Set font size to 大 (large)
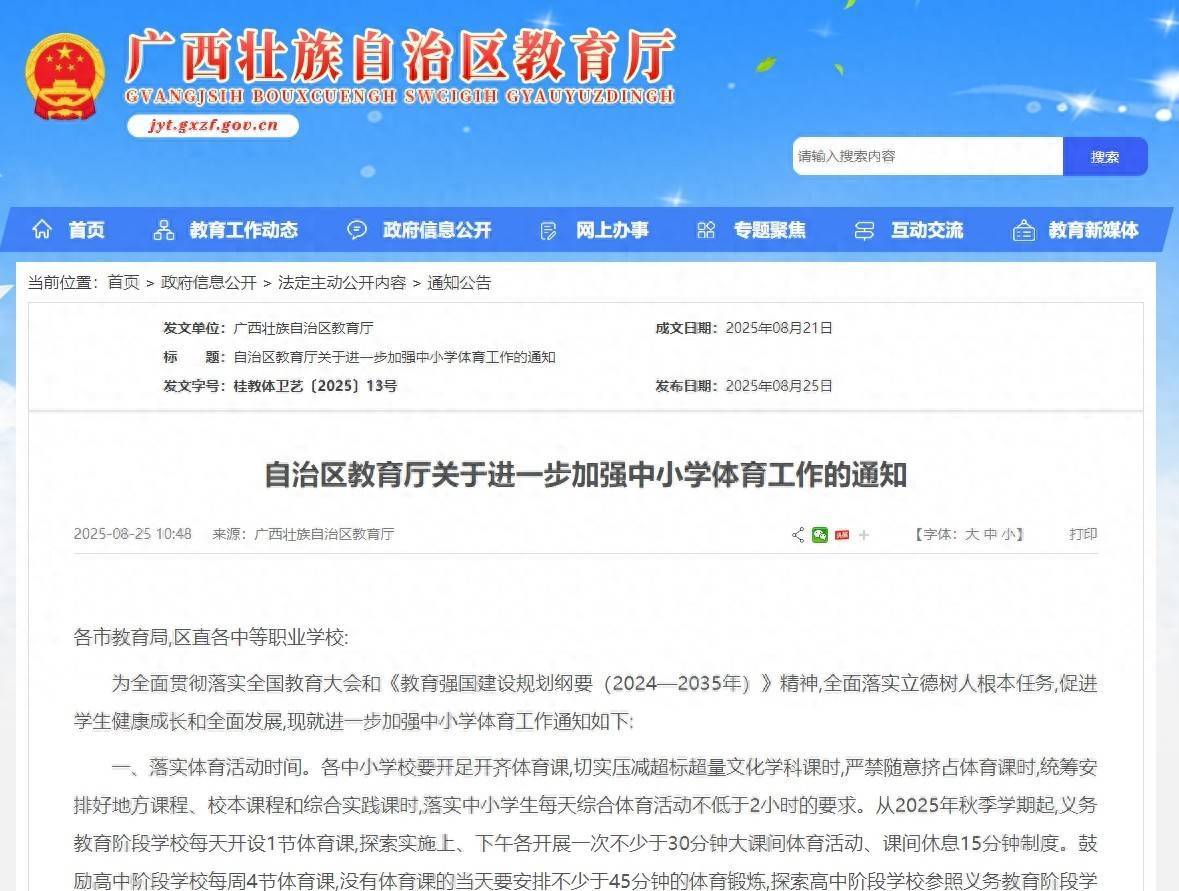The image size is (1179, 891). coord(971,535)
